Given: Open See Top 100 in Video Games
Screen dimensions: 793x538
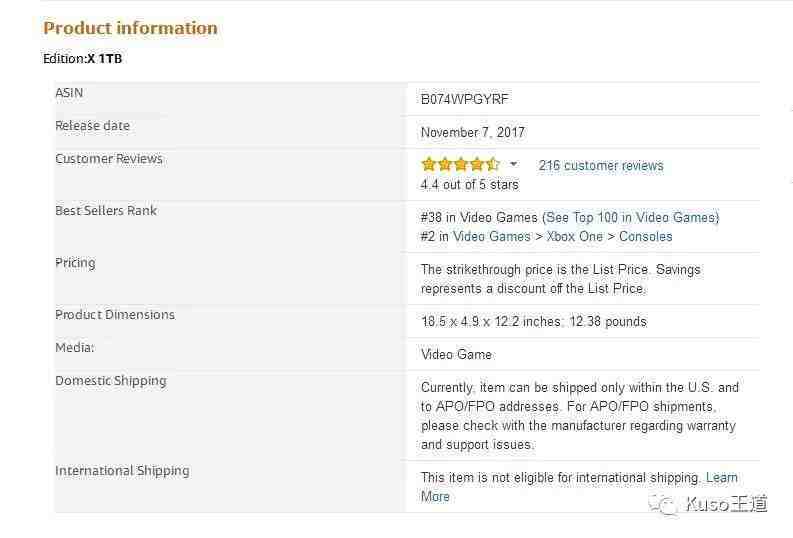Looking at the screenshot, I should 632,217.
